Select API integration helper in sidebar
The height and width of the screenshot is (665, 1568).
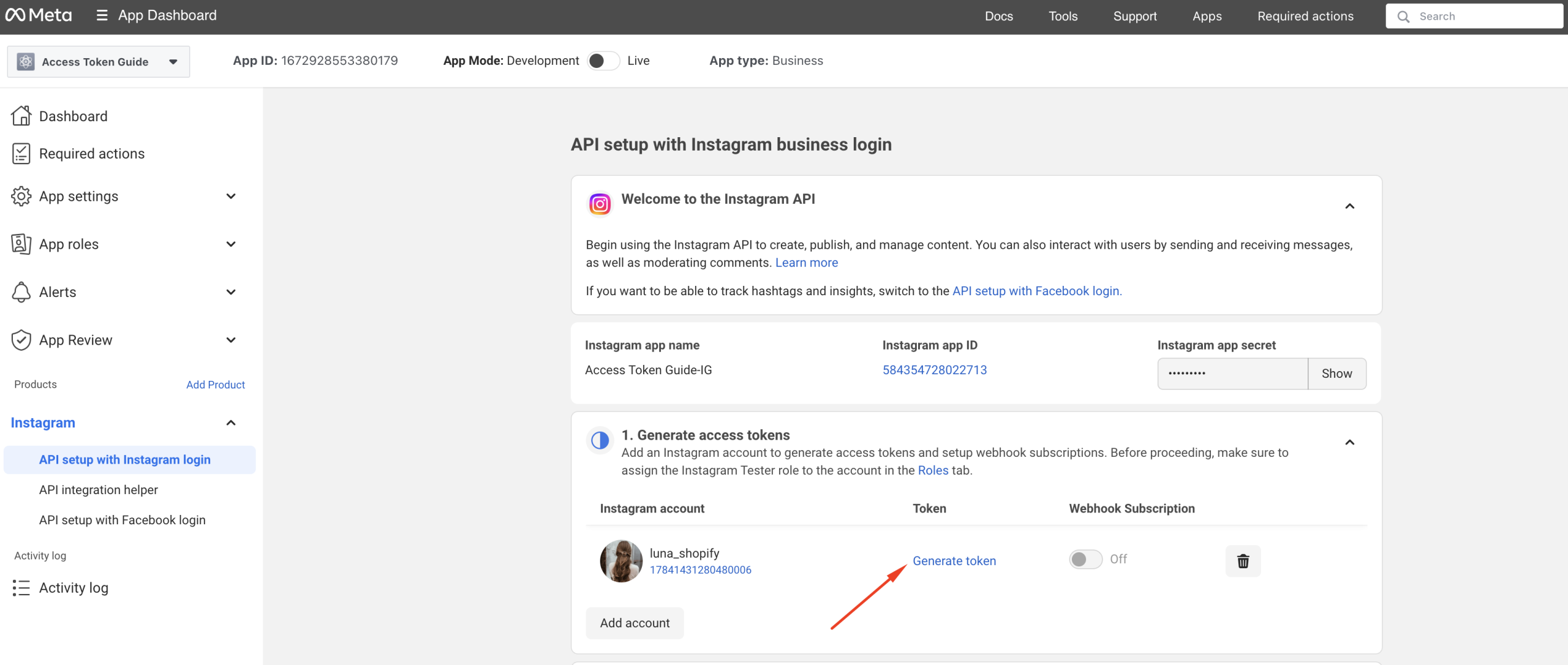coord(99,490)
